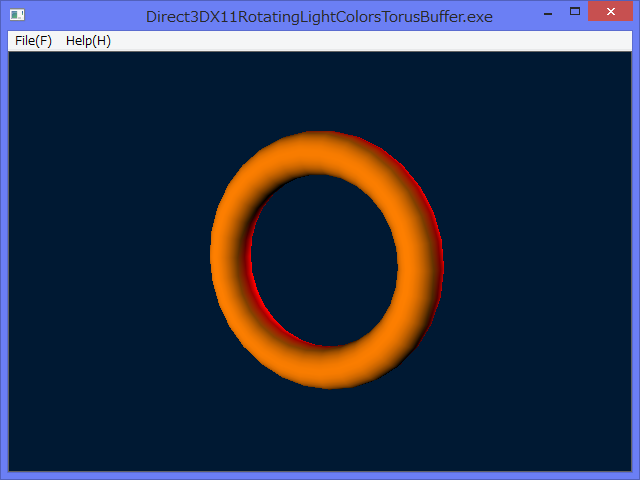Minimize the Direct3DX11 torus window
The width and height of the screenshot is (640, 480).
(548, 12)
